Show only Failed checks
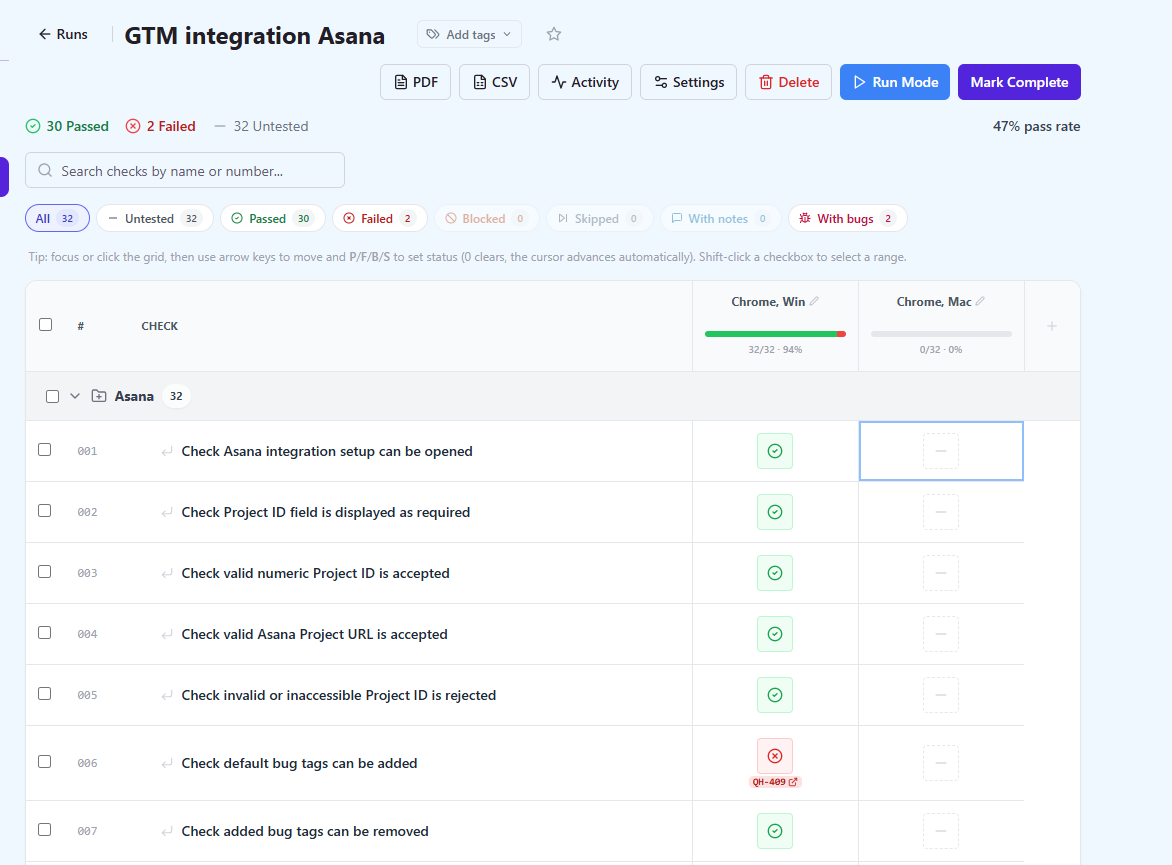The image size is (1172, 865). [x=380, y=218]
